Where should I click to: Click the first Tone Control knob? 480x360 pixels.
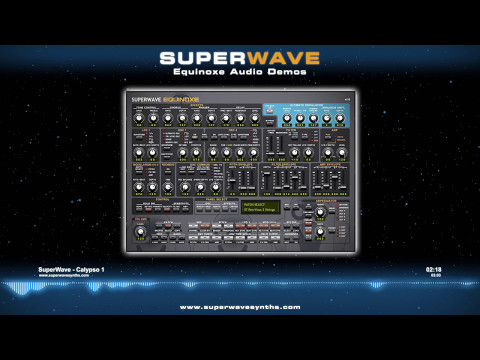139,118
